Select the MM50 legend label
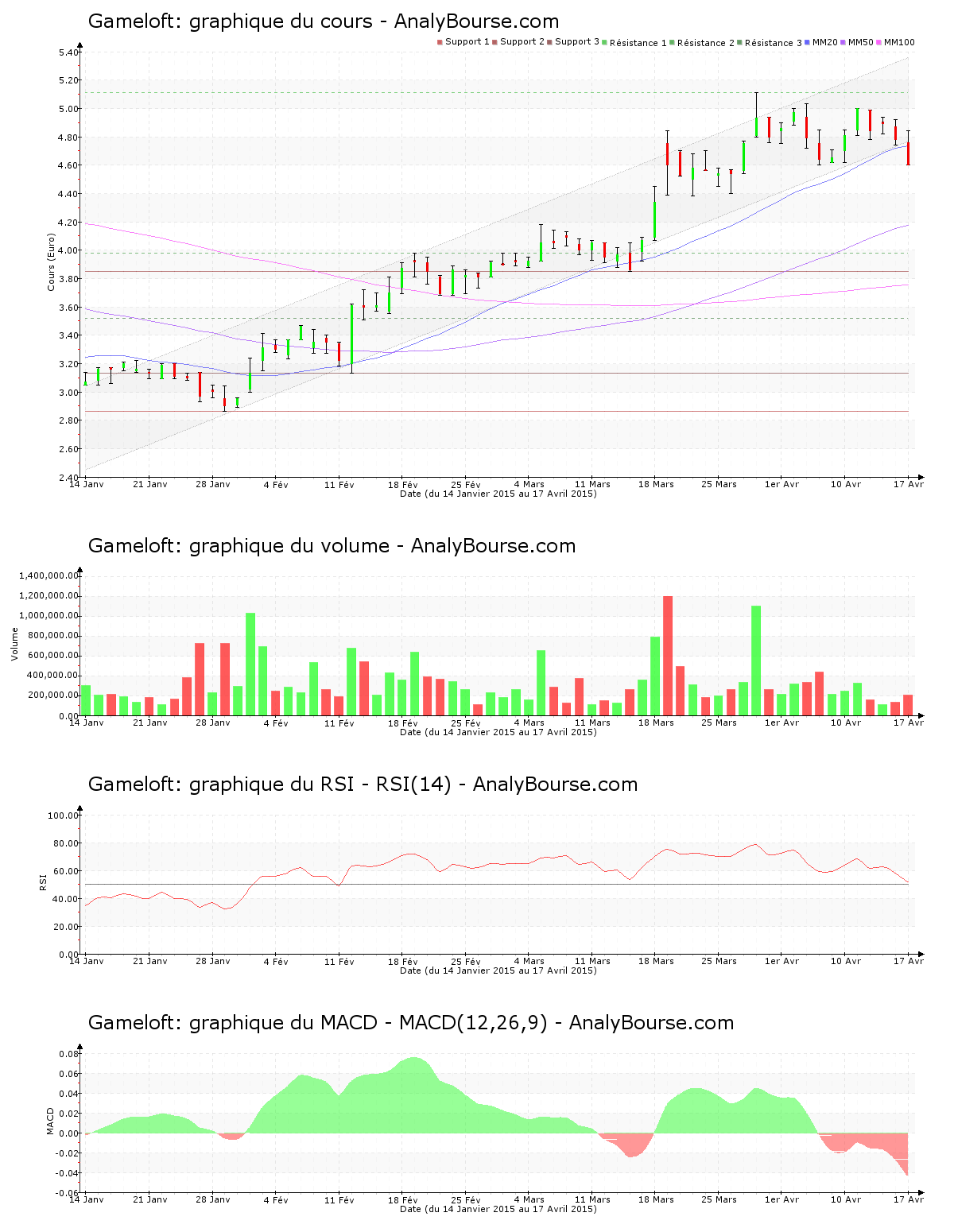This screenshot has height=1232, width=954. (861, 42)
